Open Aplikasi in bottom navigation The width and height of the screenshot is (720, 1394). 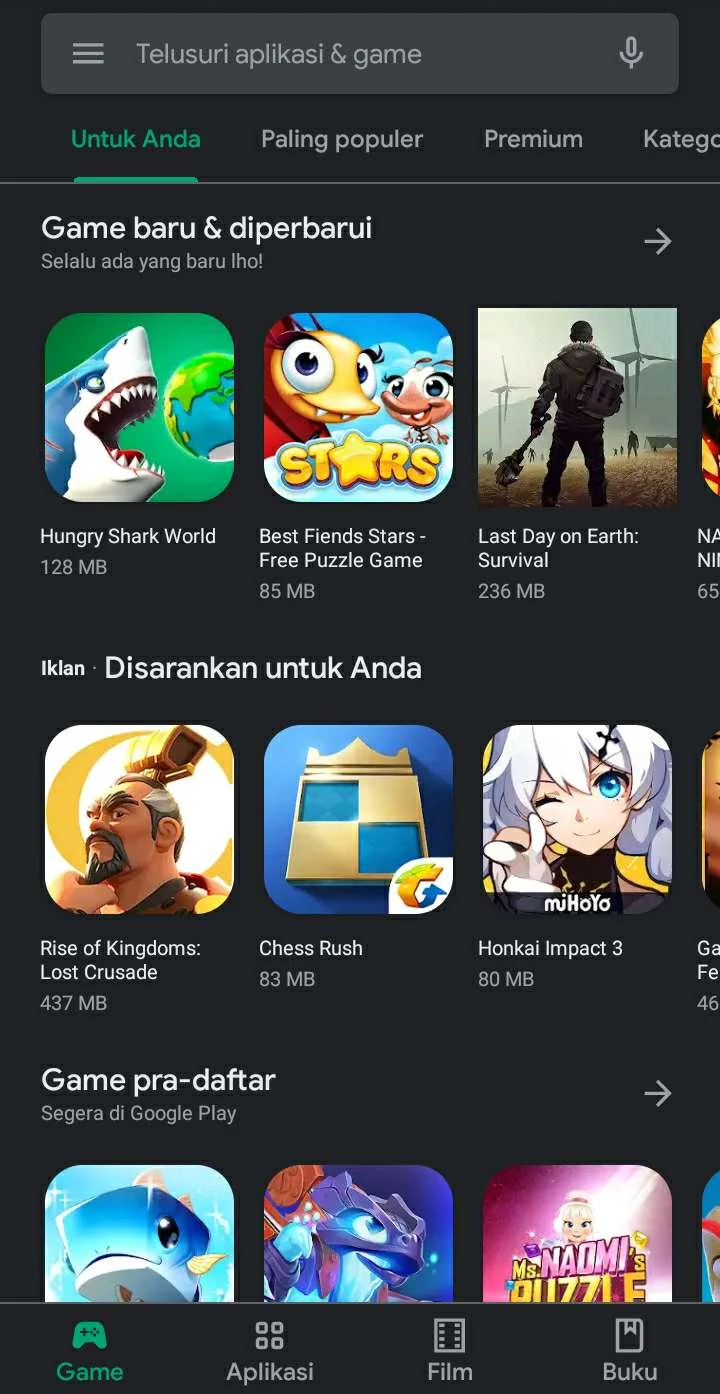(270, 1351)
